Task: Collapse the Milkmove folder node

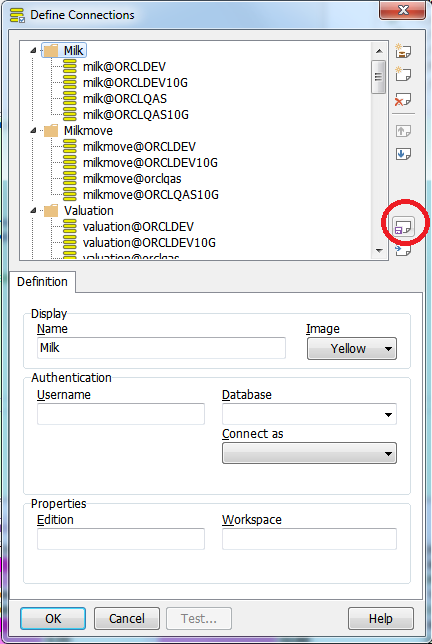Action: click(x=33, y=131)
